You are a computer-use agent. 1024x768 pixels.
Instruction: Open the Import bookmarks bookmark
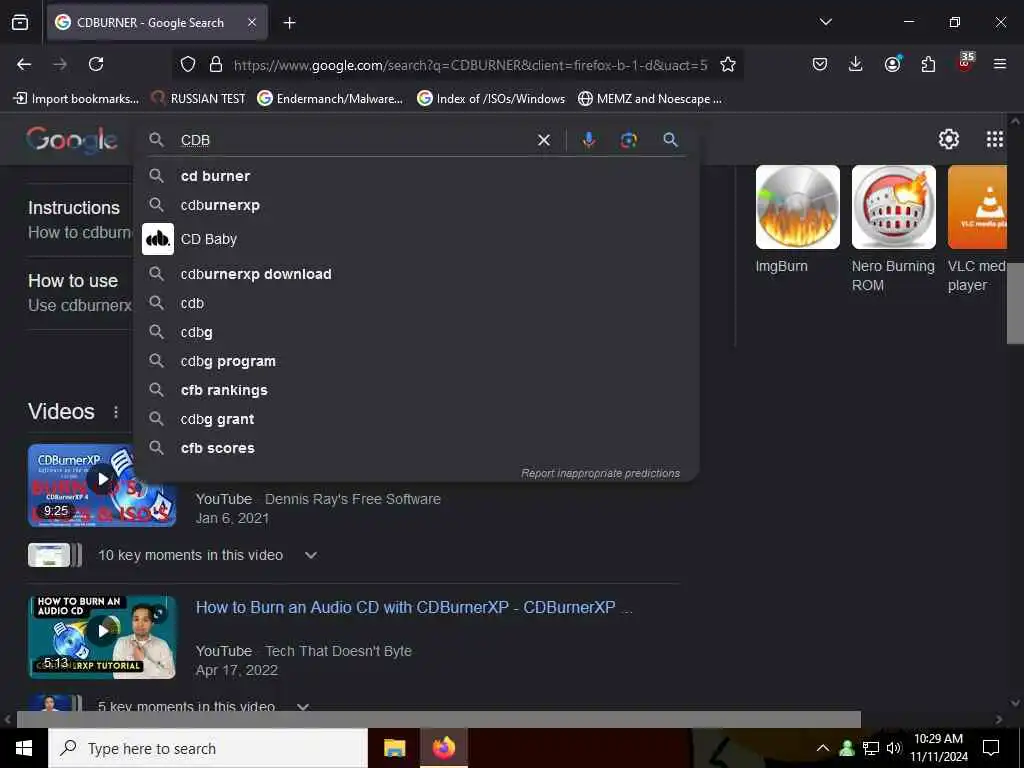click(x=76, y=99)
